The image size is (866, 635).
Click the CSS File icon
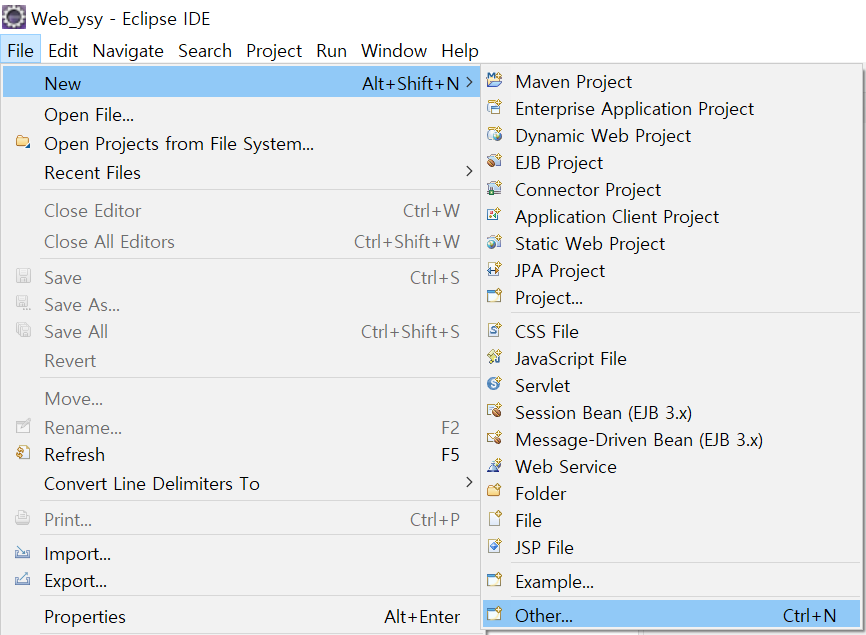coord(494,330)
